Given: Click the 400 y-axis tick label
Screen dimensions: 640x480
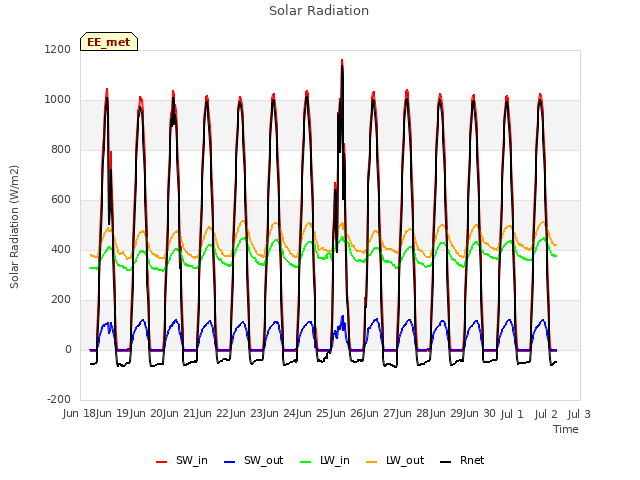Looking at the screenshot, I should 61,250.
